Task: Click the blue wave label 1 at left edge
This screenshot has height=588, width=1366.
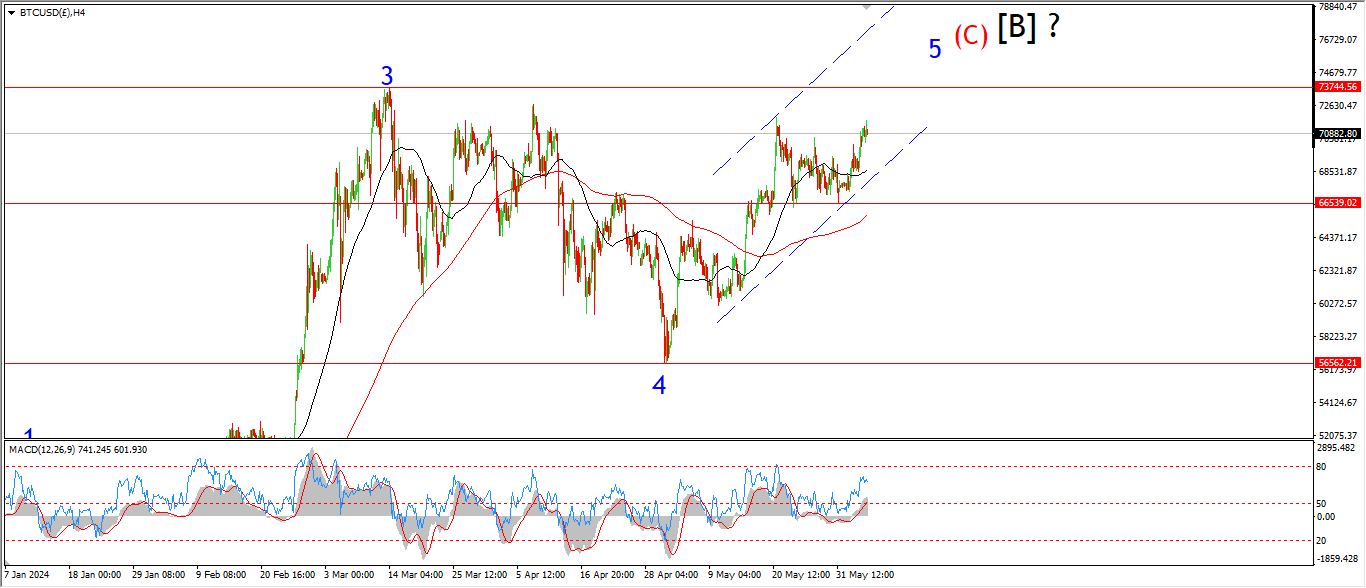Action: click(x=29, y=435)
